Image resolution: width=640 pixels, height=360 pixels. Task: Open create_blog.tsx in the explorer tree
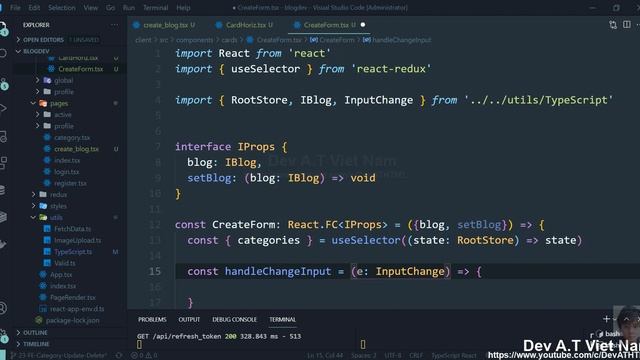(76, 149)
